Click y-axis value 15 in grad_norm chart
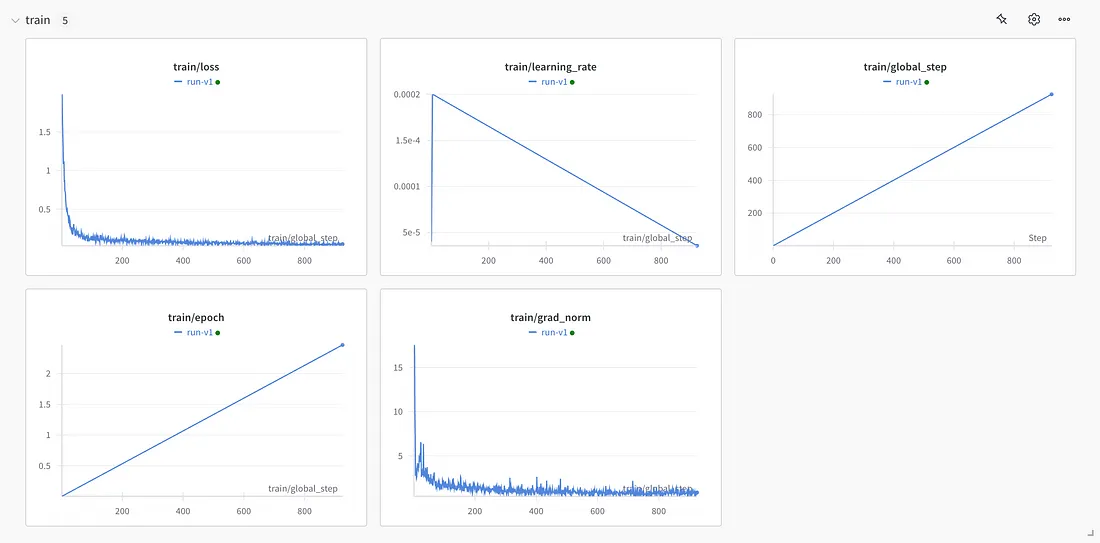Viewport: 1100px width, 543px height. point(397,367)
